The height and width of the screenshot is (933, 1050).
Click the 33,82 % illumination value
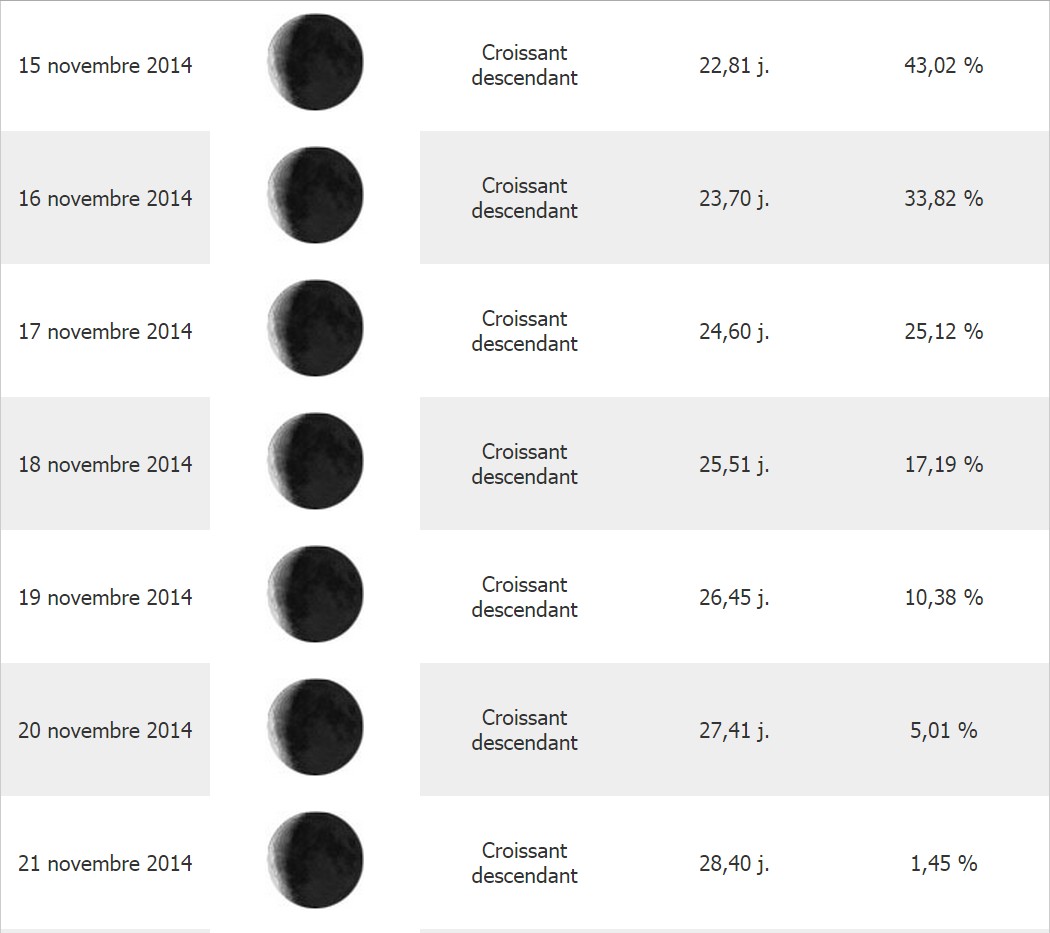pyautogui.click(x=944, y=198)
